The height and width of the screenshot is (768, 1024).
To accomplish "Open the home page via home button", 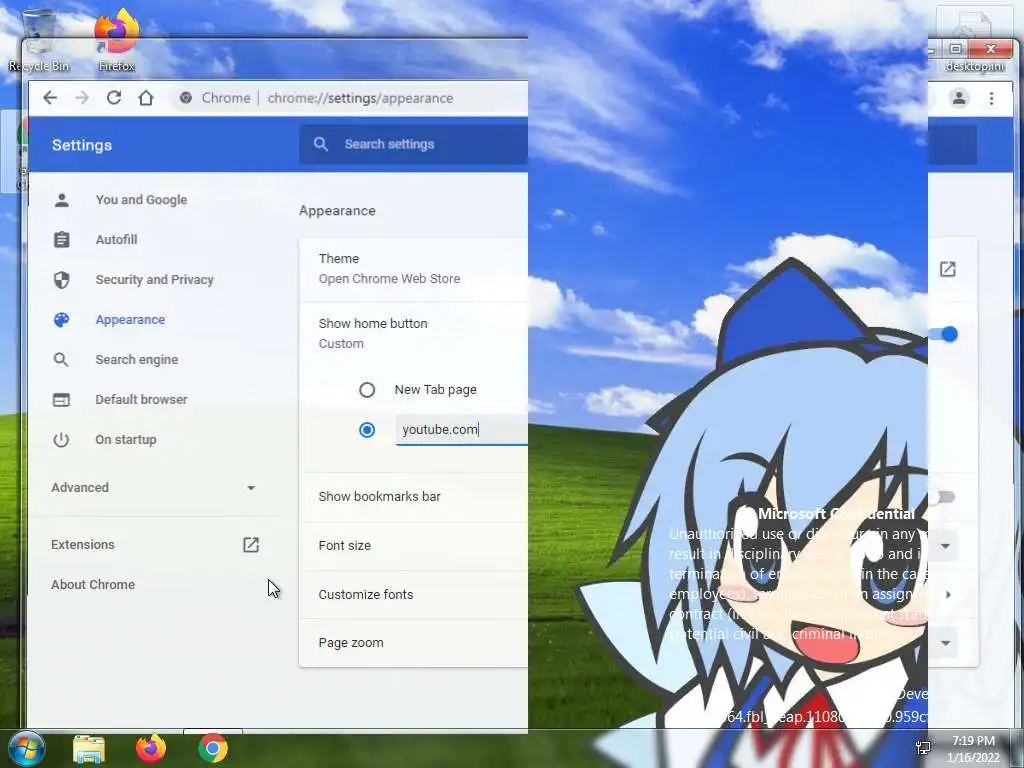I will point(146,98).
